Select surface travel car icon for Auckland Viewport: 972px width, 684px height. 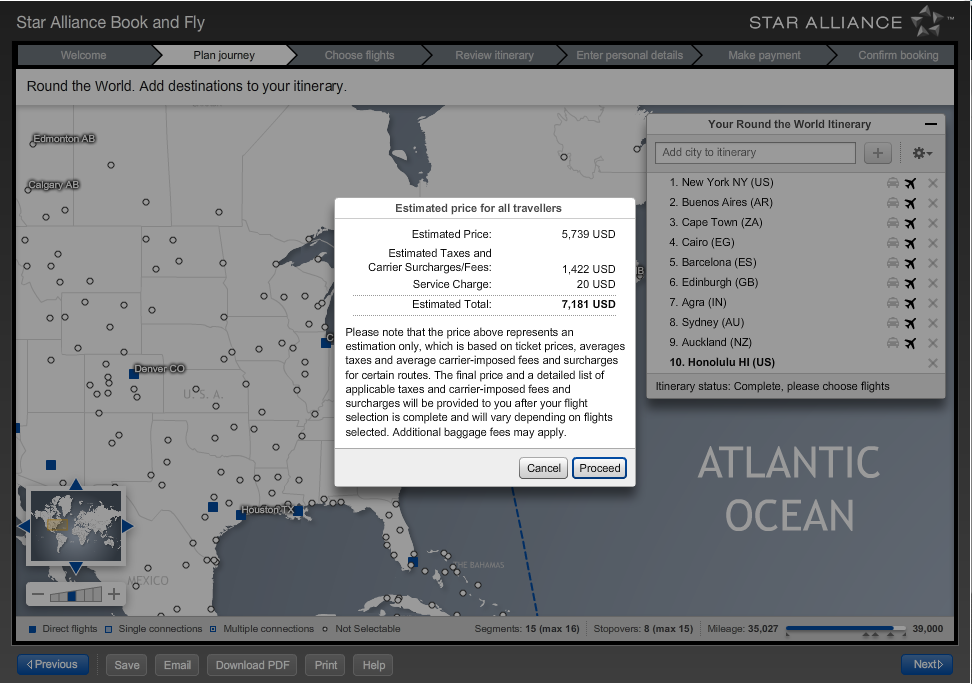click(893, 342)
